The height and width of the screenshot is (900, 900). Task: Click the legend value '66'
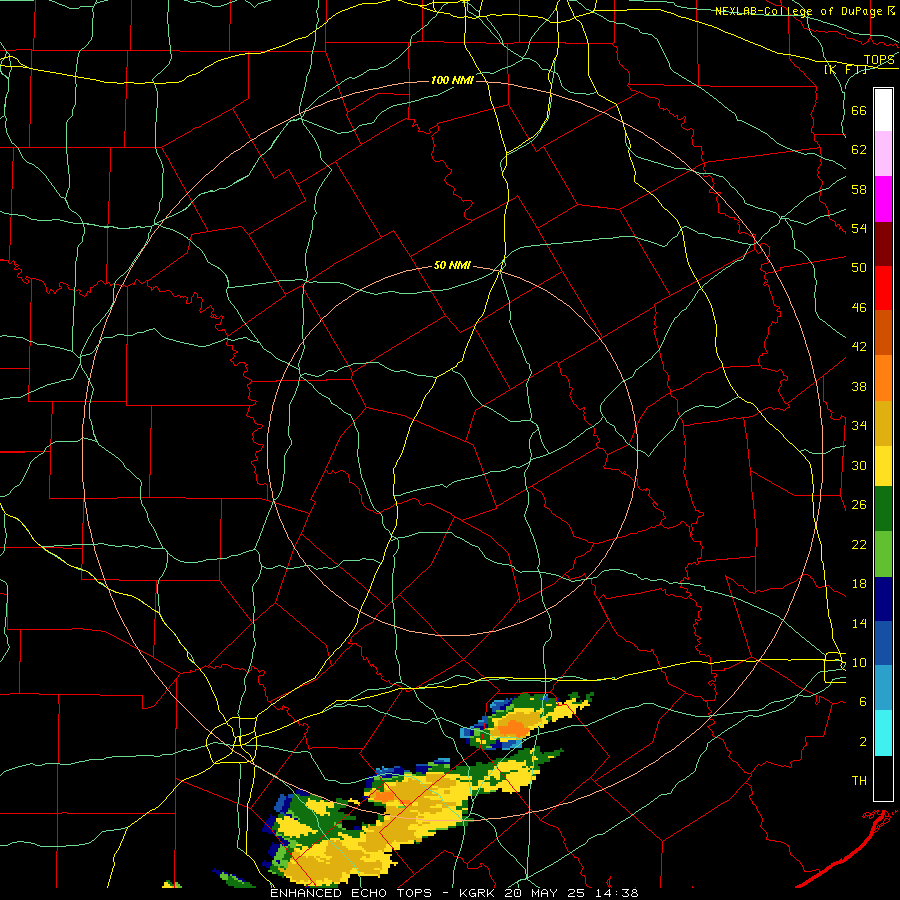859,110
